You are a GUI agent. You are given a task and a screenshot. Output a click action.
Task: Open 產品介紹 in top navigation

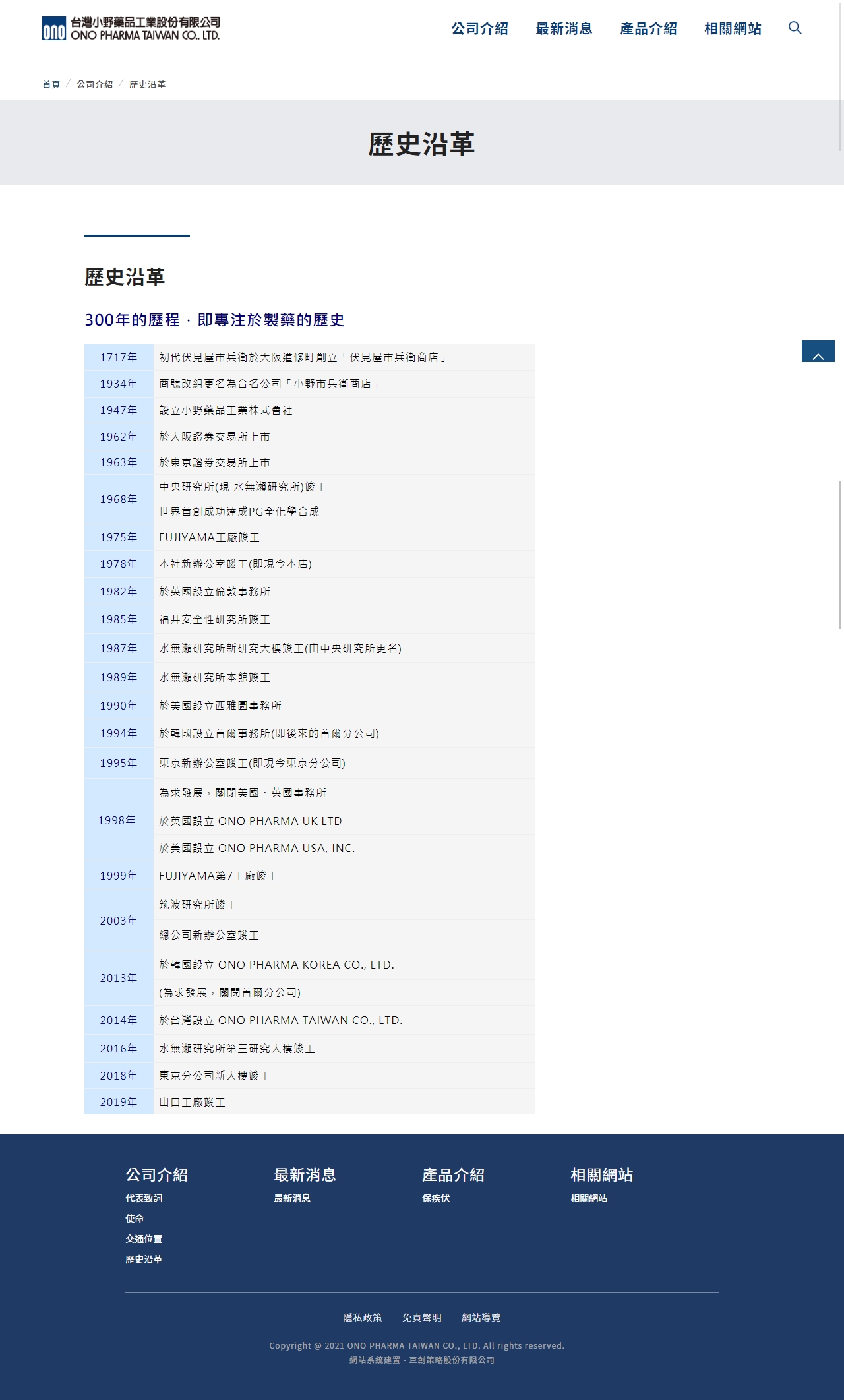point(648,28)
